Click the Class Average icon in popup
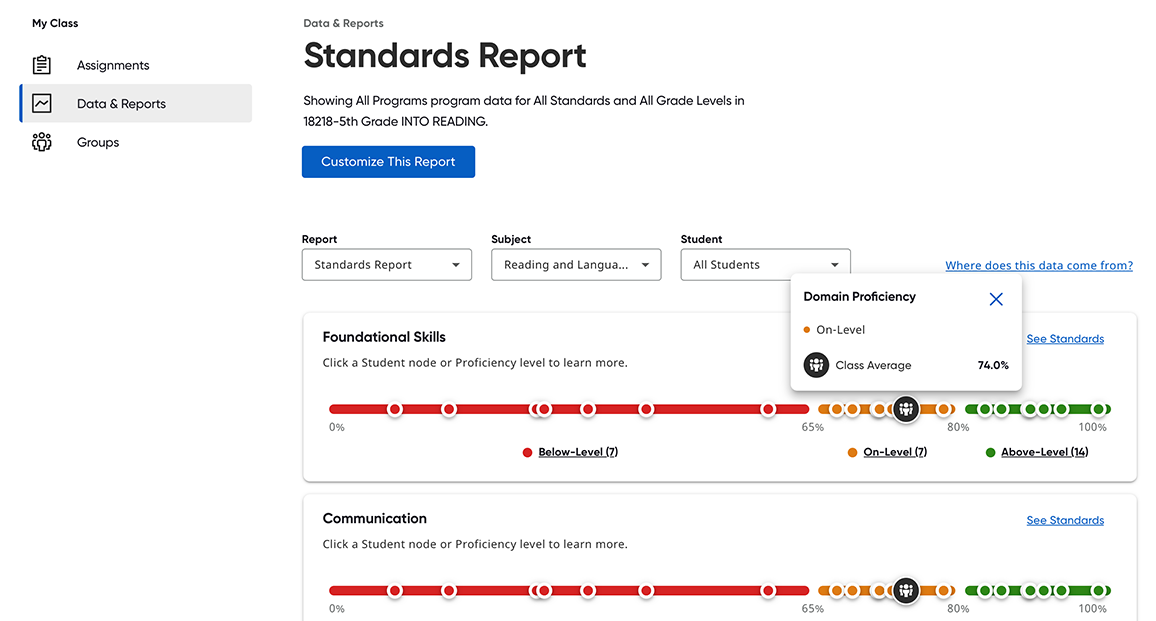This screenshot has height=621, width=1156. tap(816, 365)
